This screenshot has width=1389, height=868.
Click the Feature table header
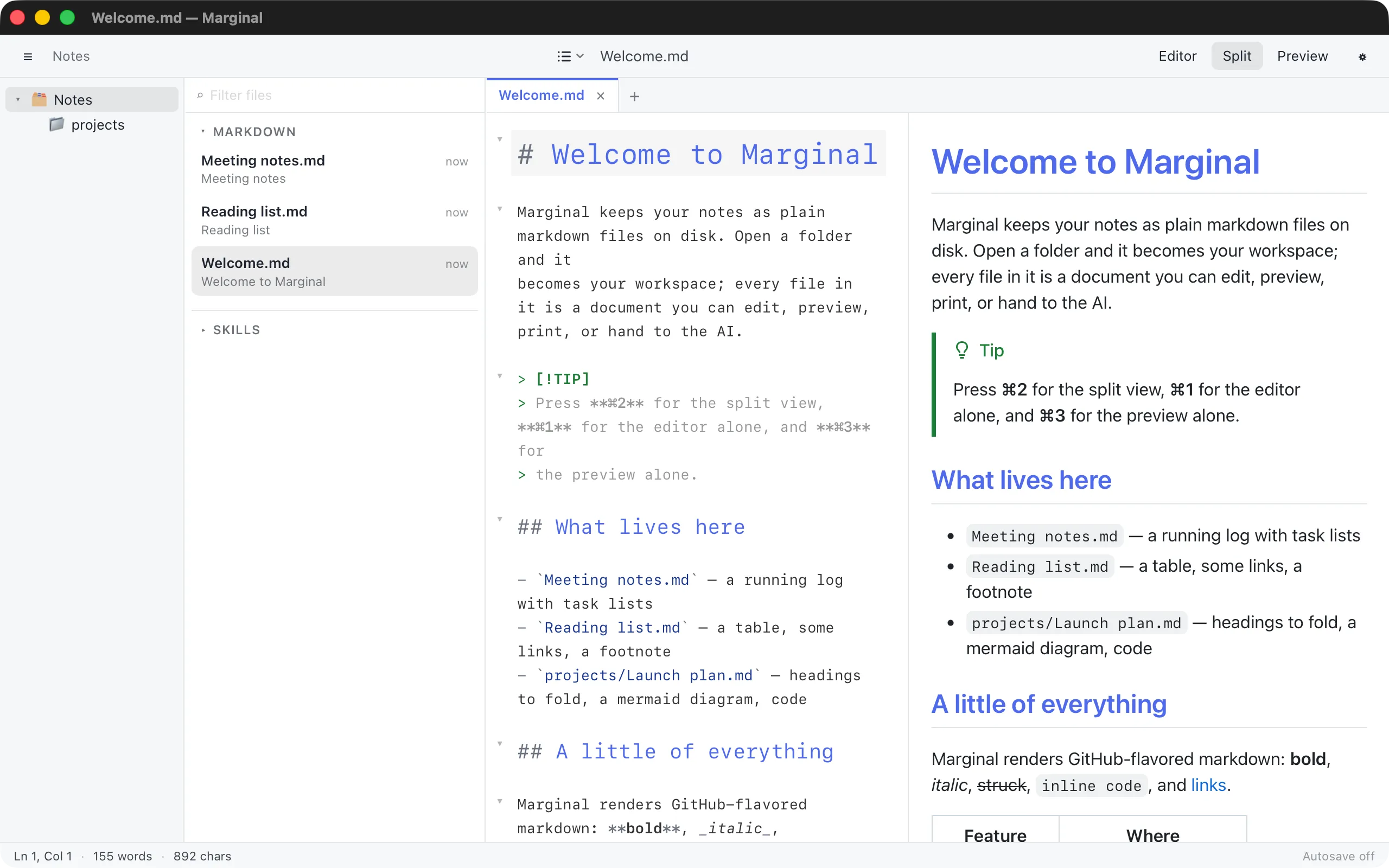pos(995,836)
